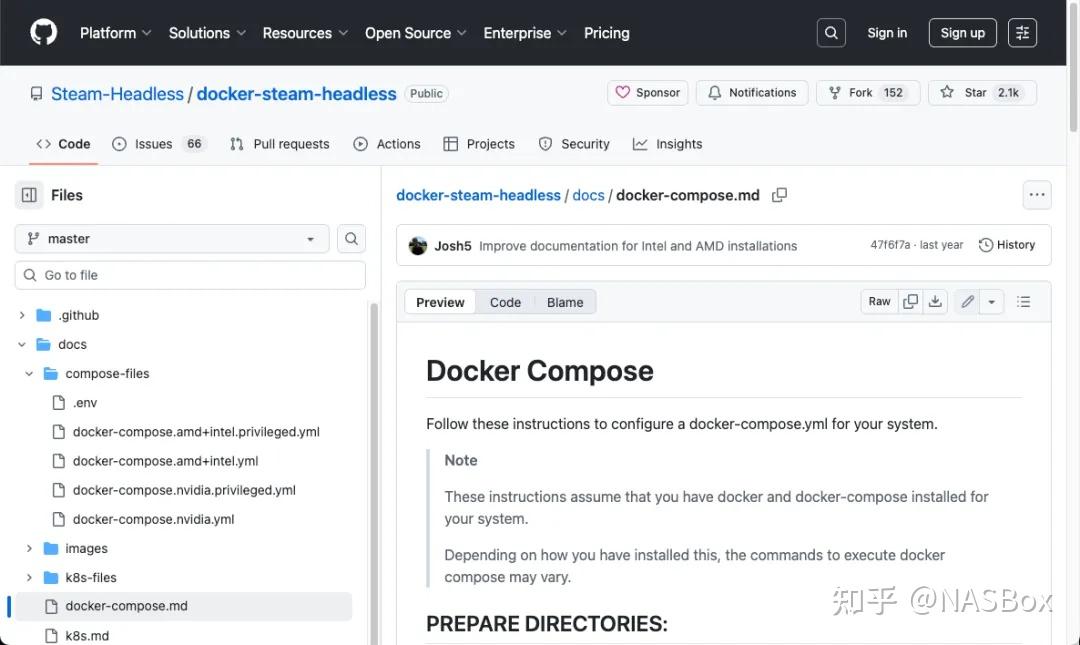Open the commit message about Intel and AMD
1080x645 pixels.
point(638,246)
